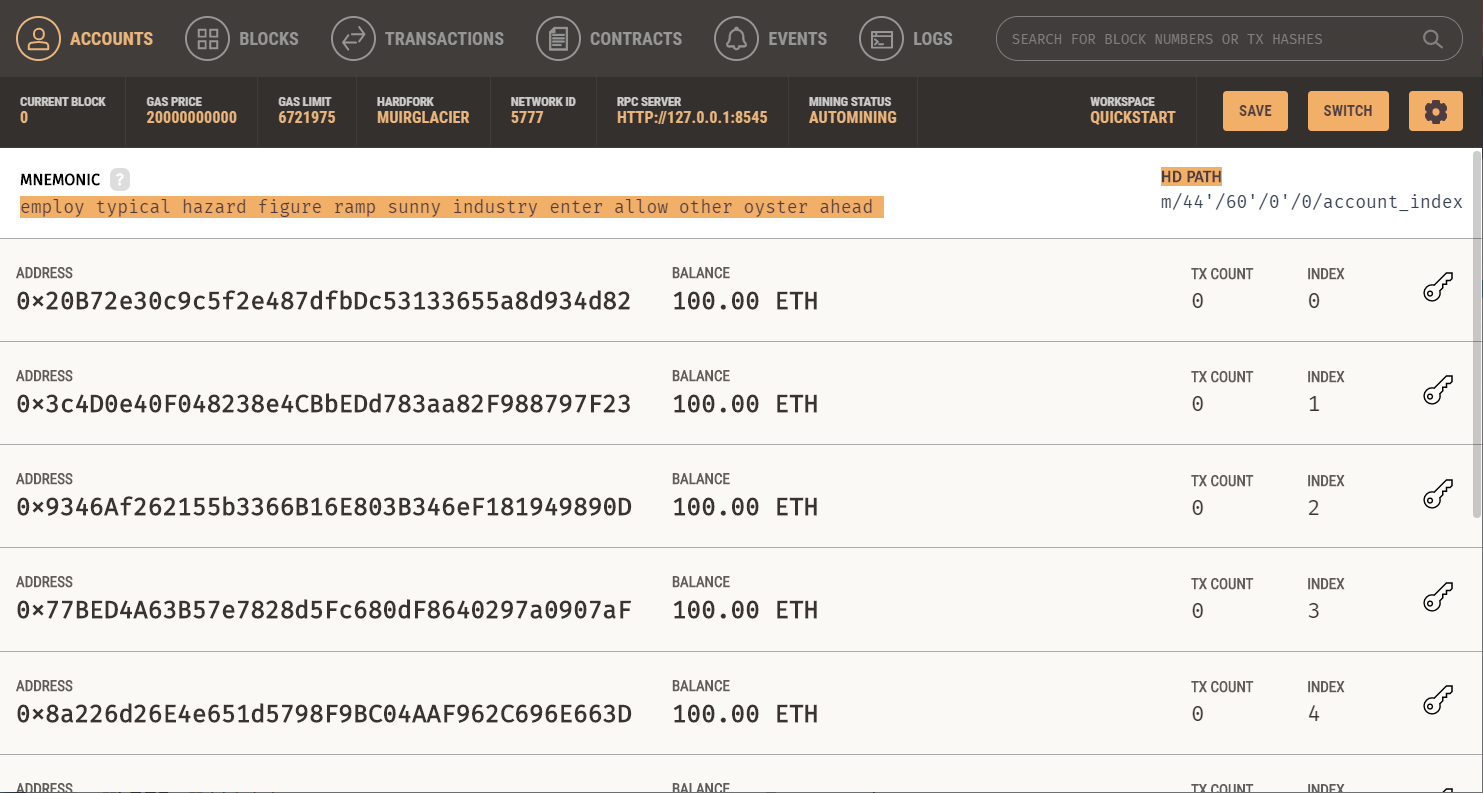Click the 100.00 ETH balance of index 3
Viewport: 1483px width, 793px height.
click(745, 610)
